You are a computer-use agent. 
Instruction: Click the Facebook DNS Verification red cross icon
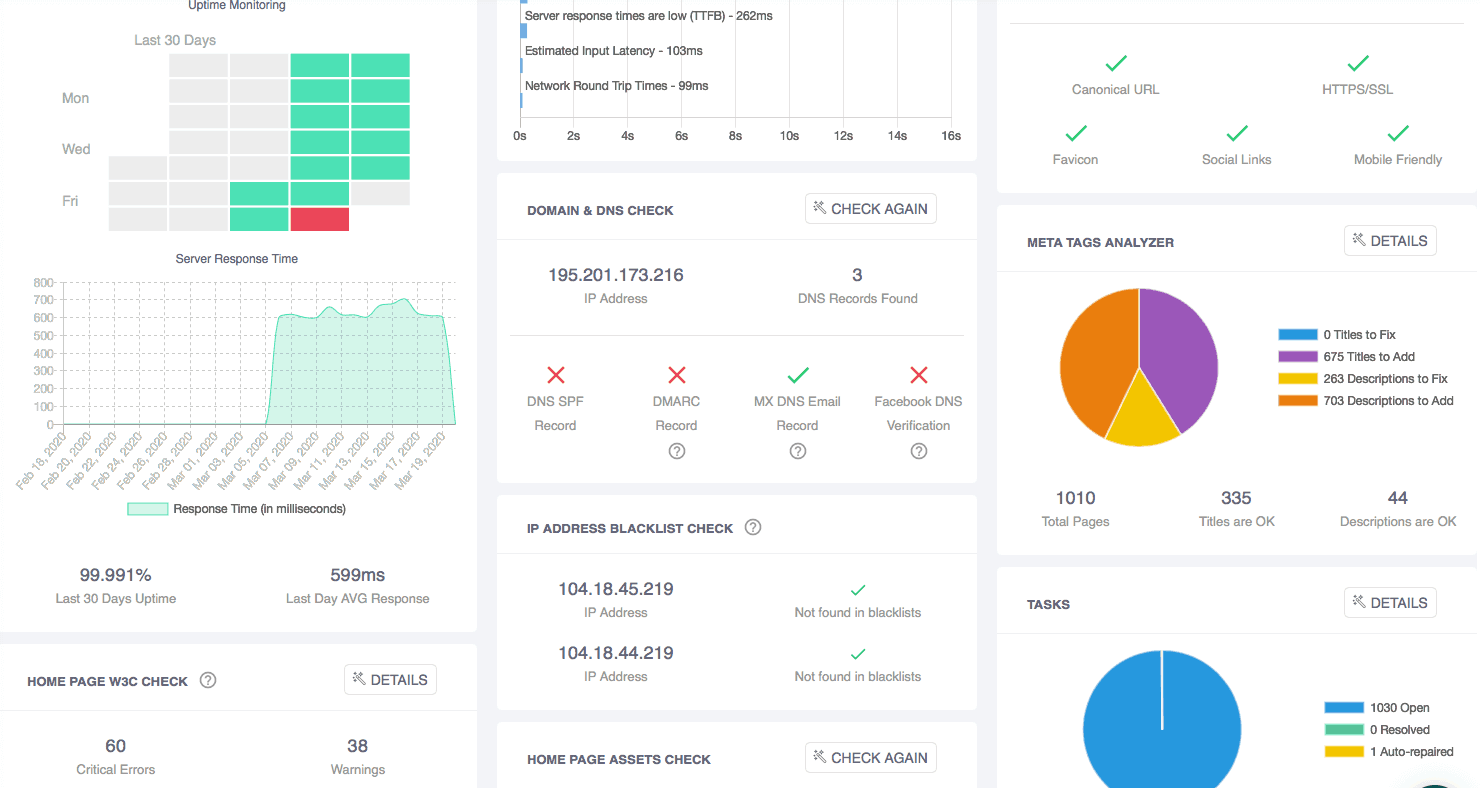919,375
